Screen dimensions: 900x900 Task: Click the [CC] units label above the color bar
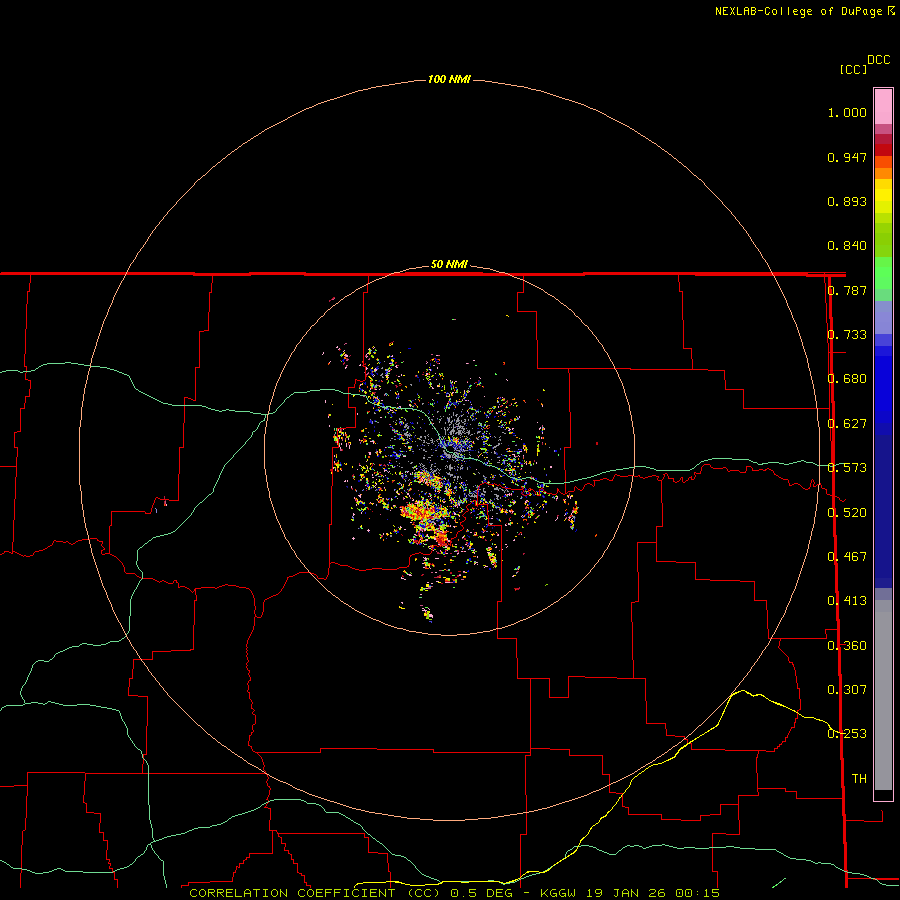click(x=853, y=69)
